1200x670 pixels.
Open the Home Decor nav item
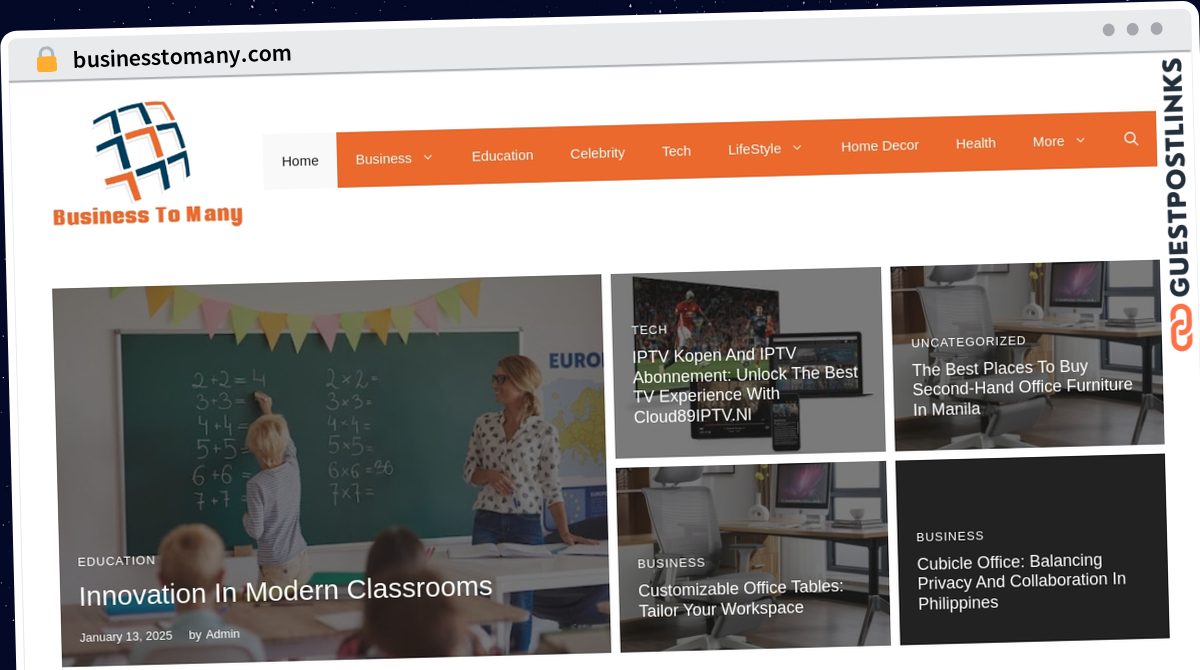pos(880,145)
